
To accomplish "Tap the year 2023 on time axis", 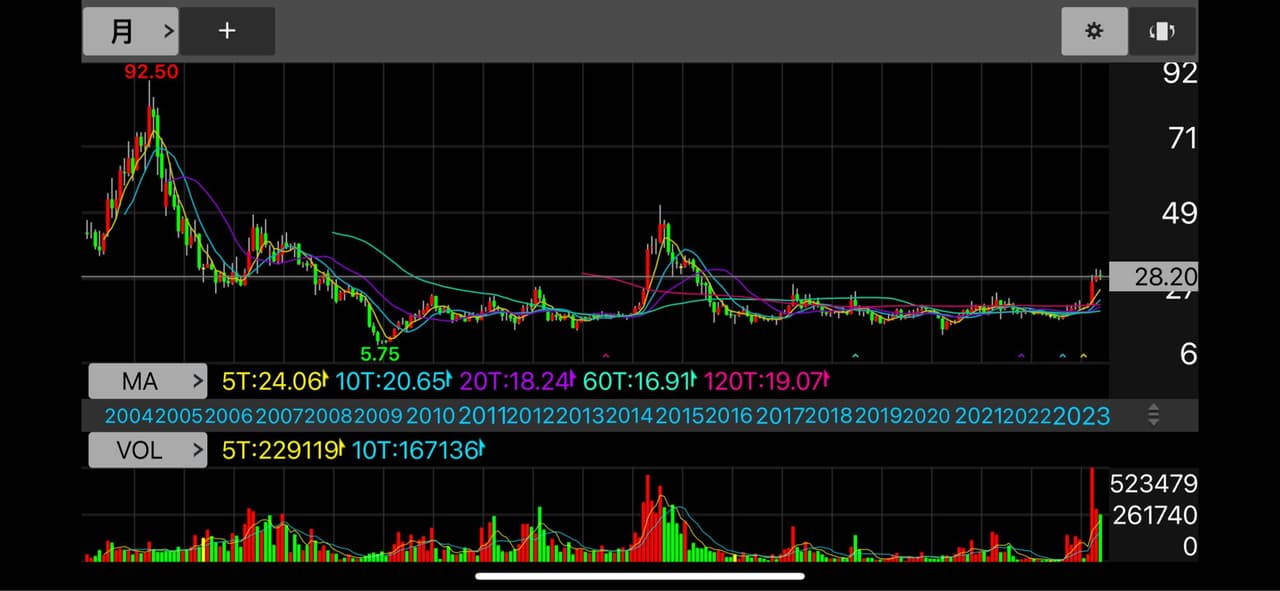I will coord(1082,416).
